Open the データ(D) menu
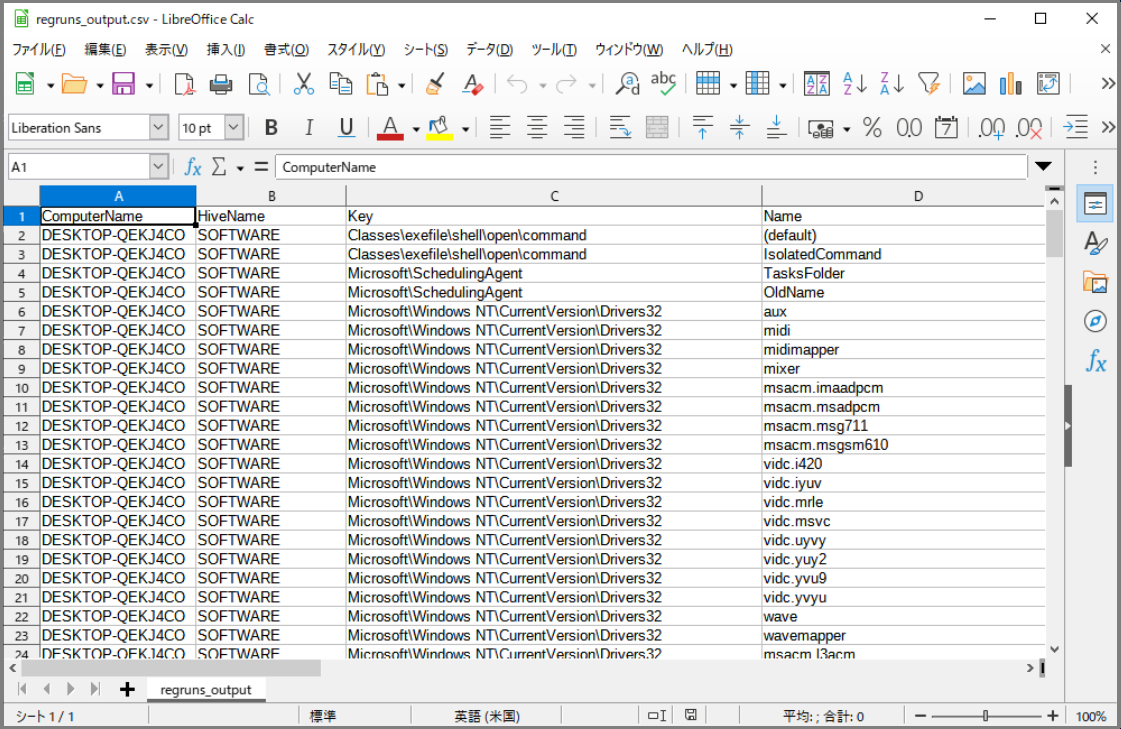This screenshot has width=1121, height=729. coord(490,49)
